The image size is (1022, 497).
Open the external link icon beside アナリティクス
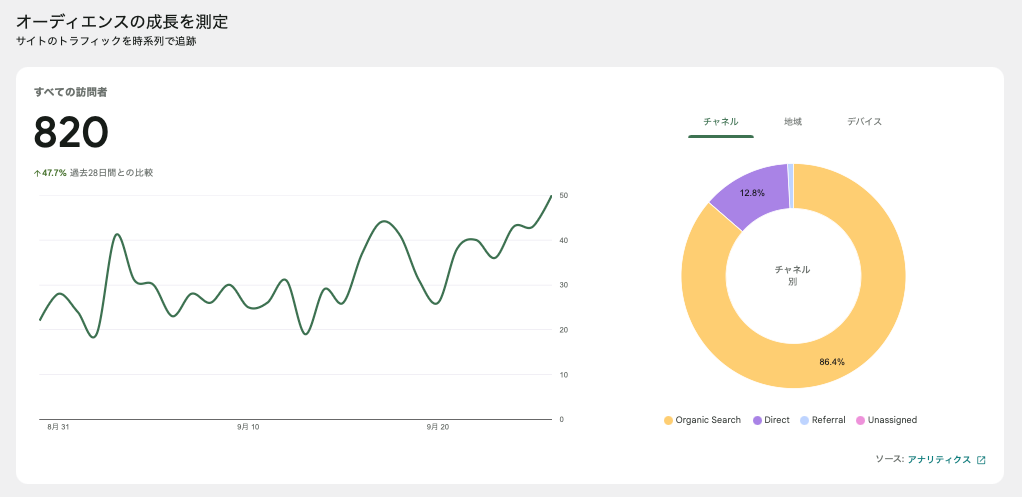(x=981, y=460)
